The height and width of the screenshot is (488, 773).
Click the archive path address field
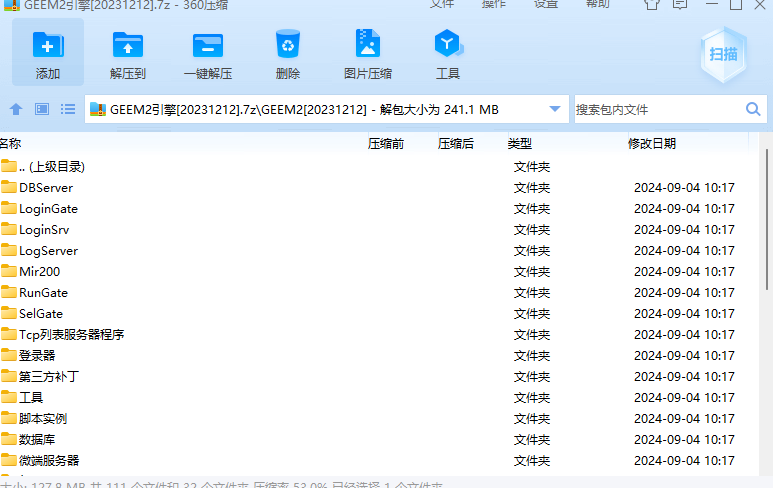tap(326, 109)
